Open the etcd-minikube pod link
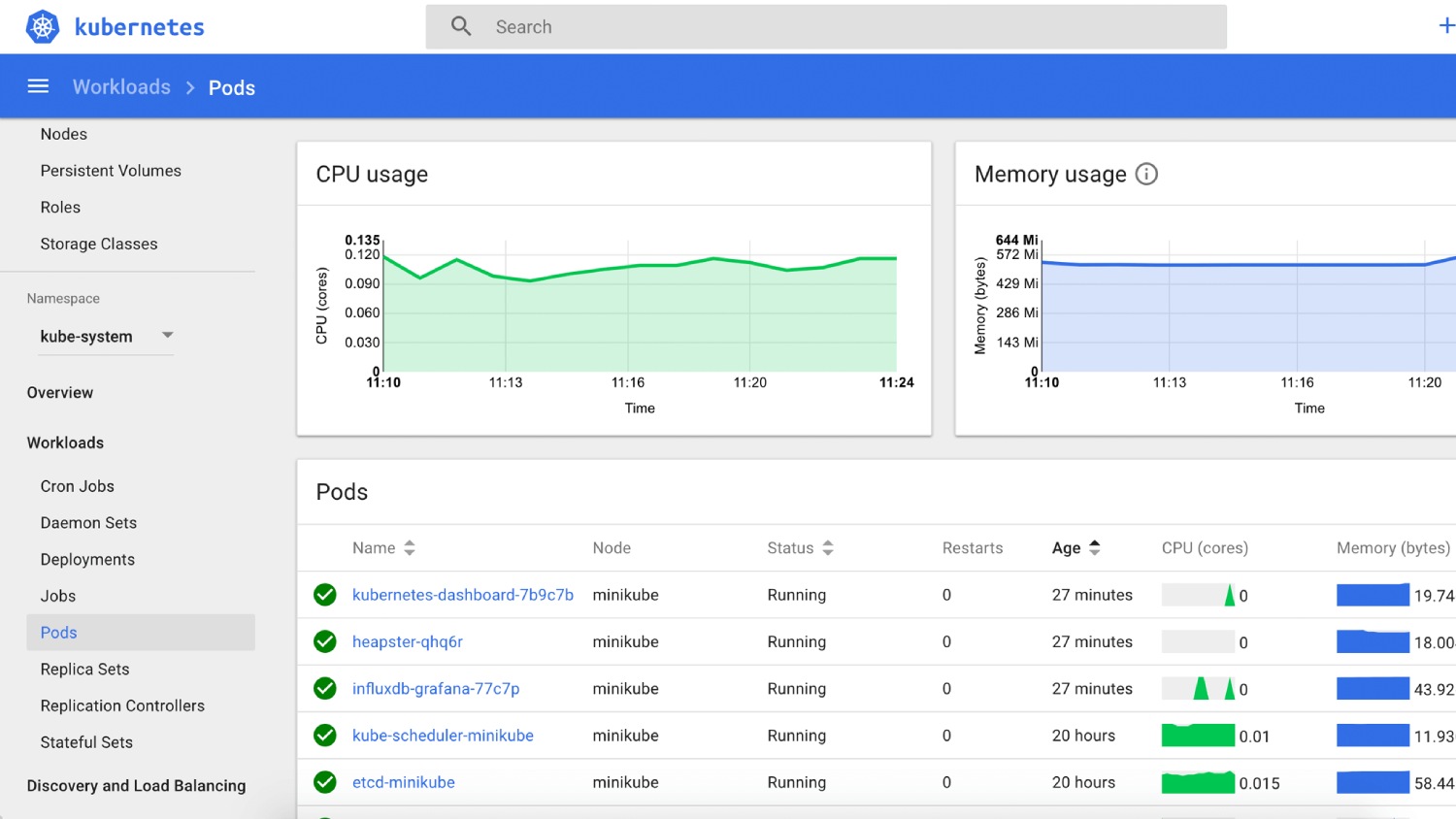The width and height of the screenshot is (1456, 819). coord(404,782)
